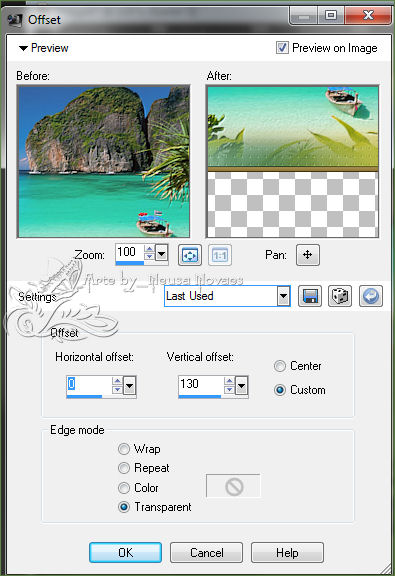Click the Vertical offset field showing 130
Image resolution: width=395 pixels, height=576 pixels.
[201, 385]
